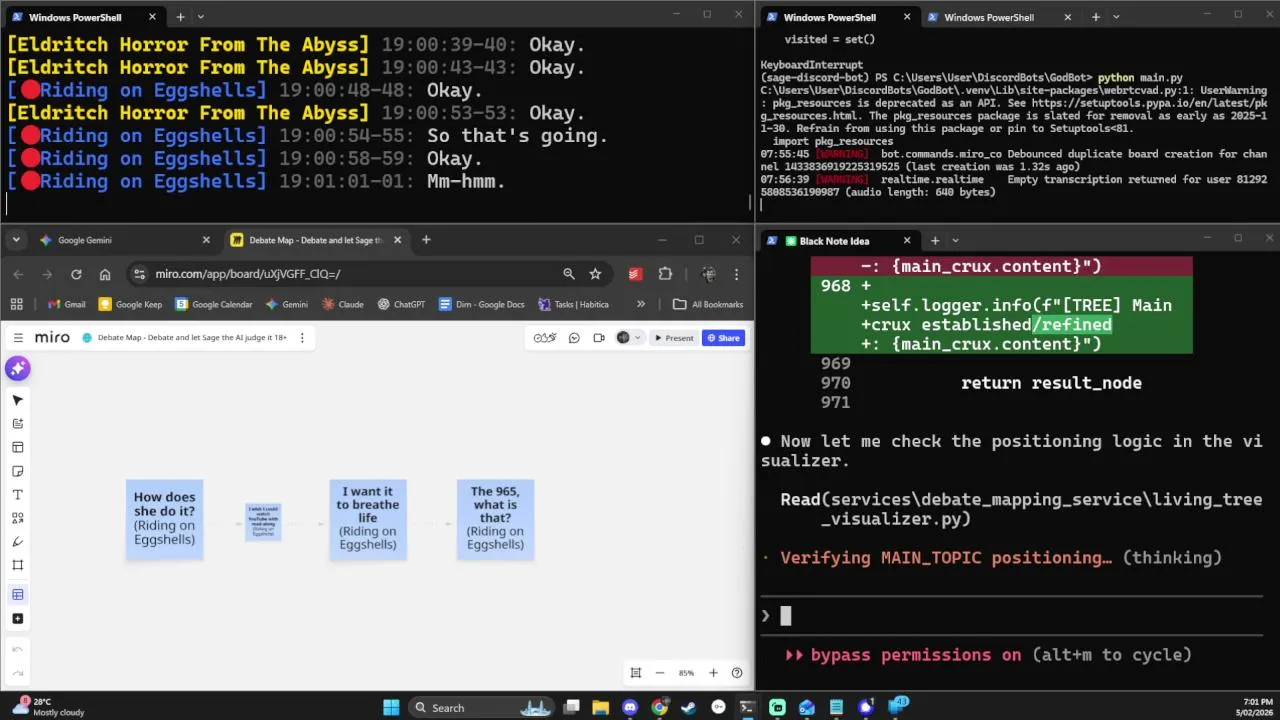Open Claude bookmark

click(x=343, y=304)
